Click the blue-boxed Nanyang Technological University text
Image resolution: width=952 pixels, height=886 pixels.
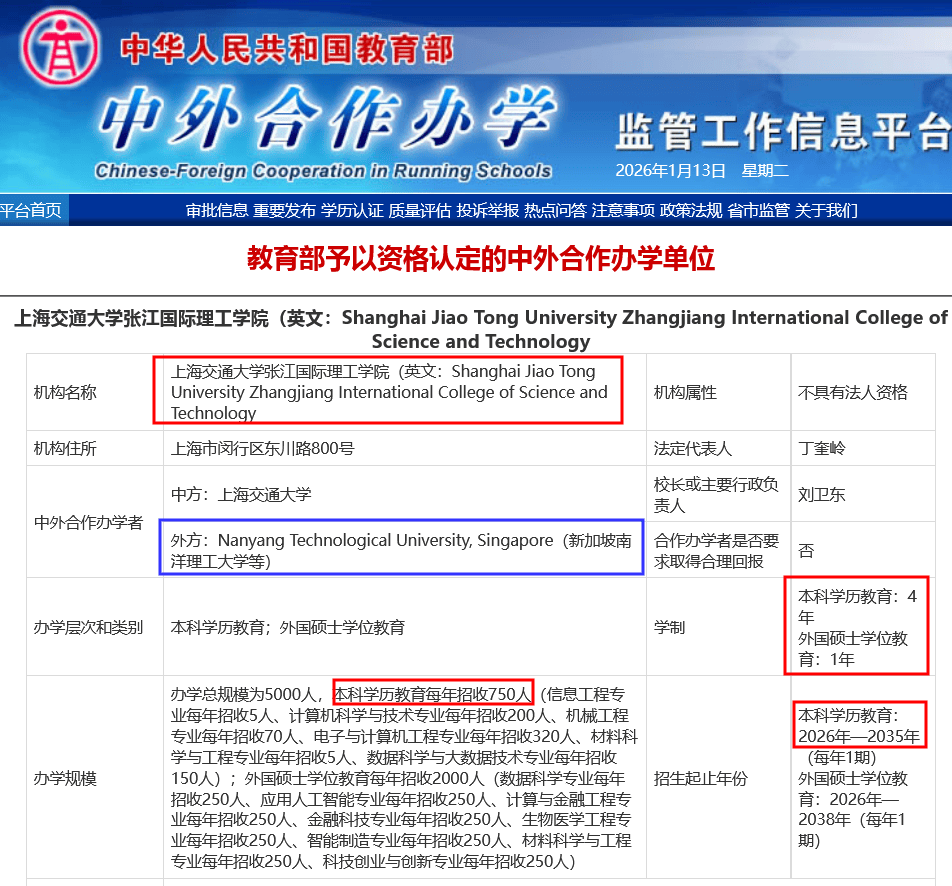pos(400,550)
